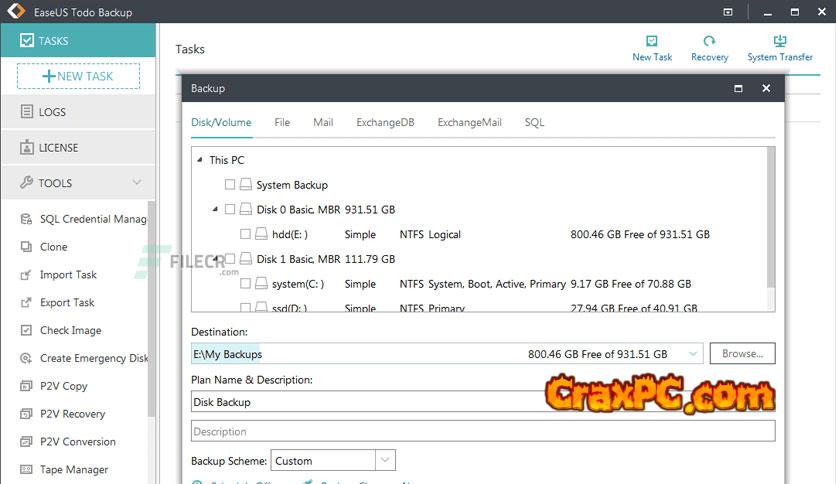This screenshot has width=836, height=484.
Task: Check the hdd(E:) volume checkbox
Action: pyautogui.click(x=246, y=235)
